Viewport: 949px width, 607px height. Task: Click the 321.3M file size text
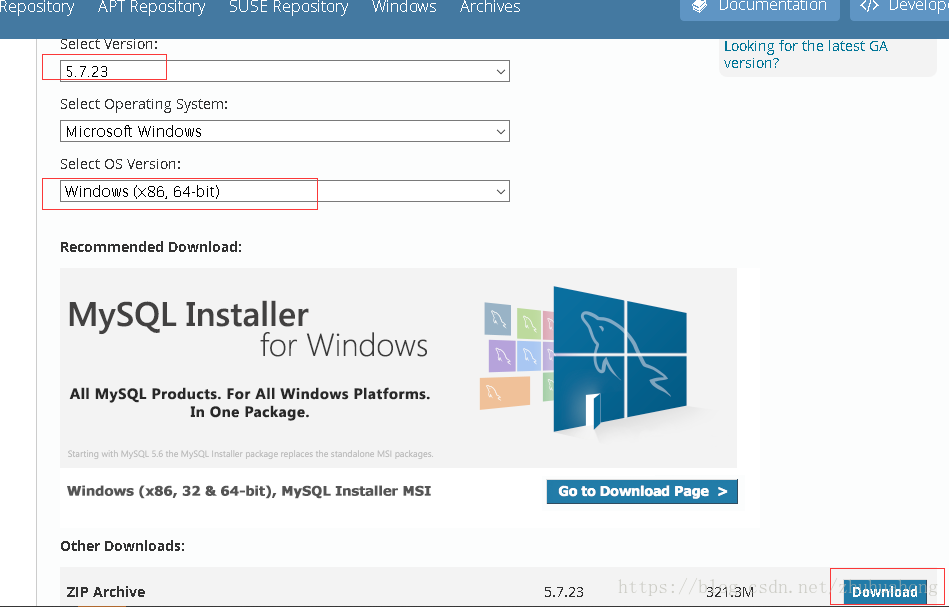730,592
